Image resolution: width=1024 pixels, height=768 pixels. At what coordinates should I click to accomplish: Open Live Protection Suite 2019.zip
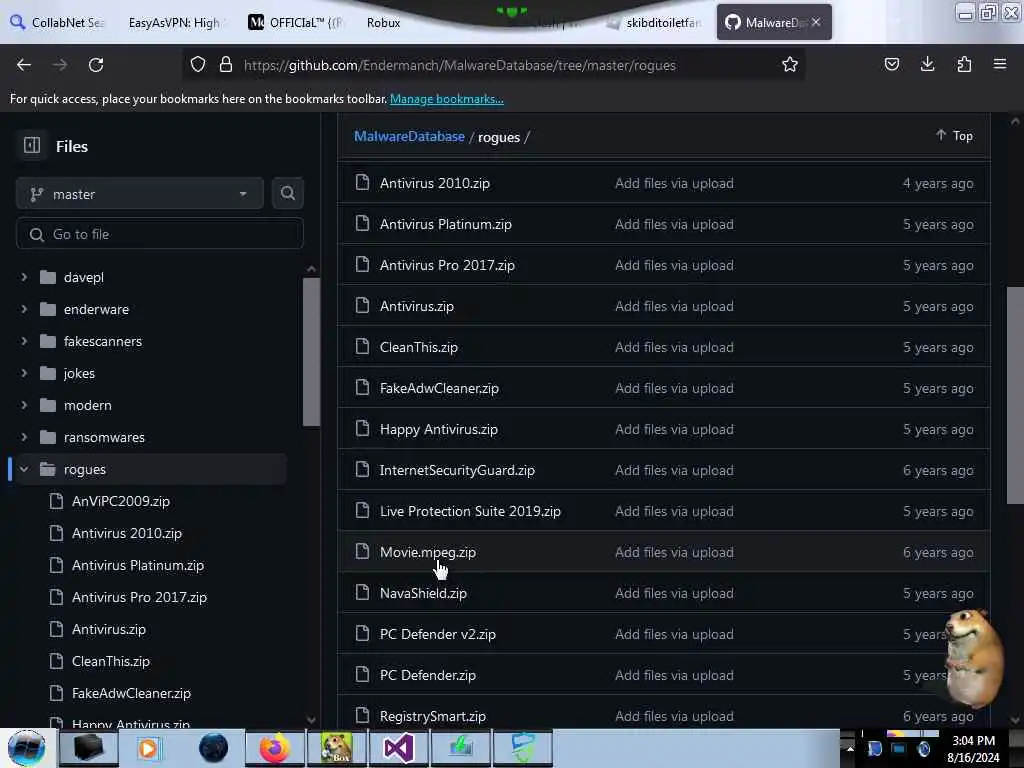pyautogui.click(x=470, y=511)
